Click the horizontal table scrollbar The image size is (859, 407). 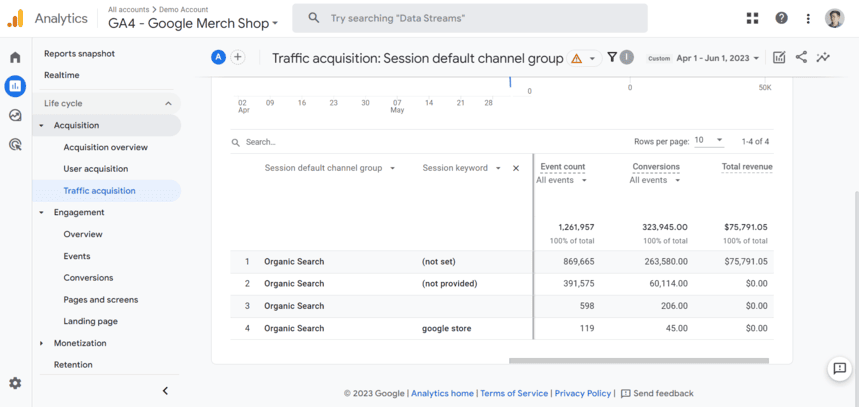click(638, 360)
